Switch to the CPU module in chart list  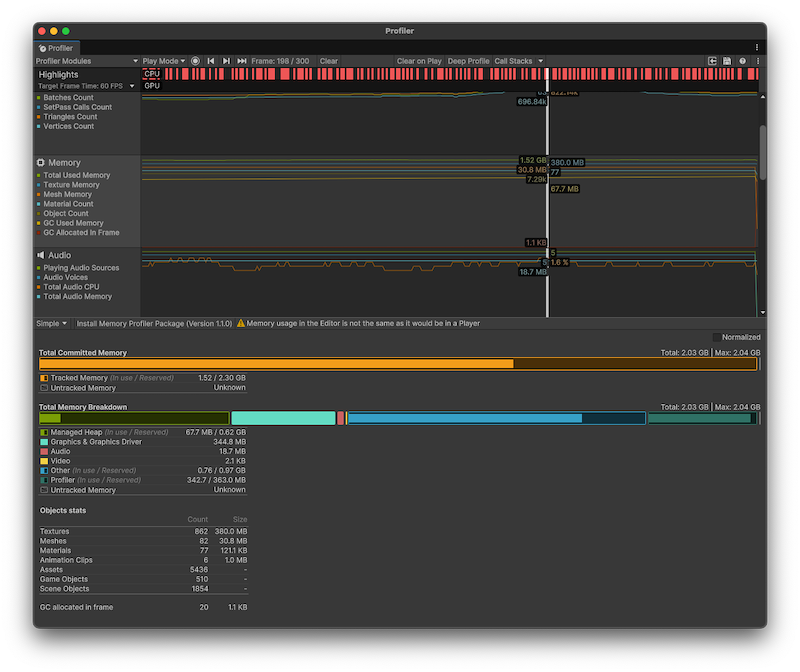point(151,73)
